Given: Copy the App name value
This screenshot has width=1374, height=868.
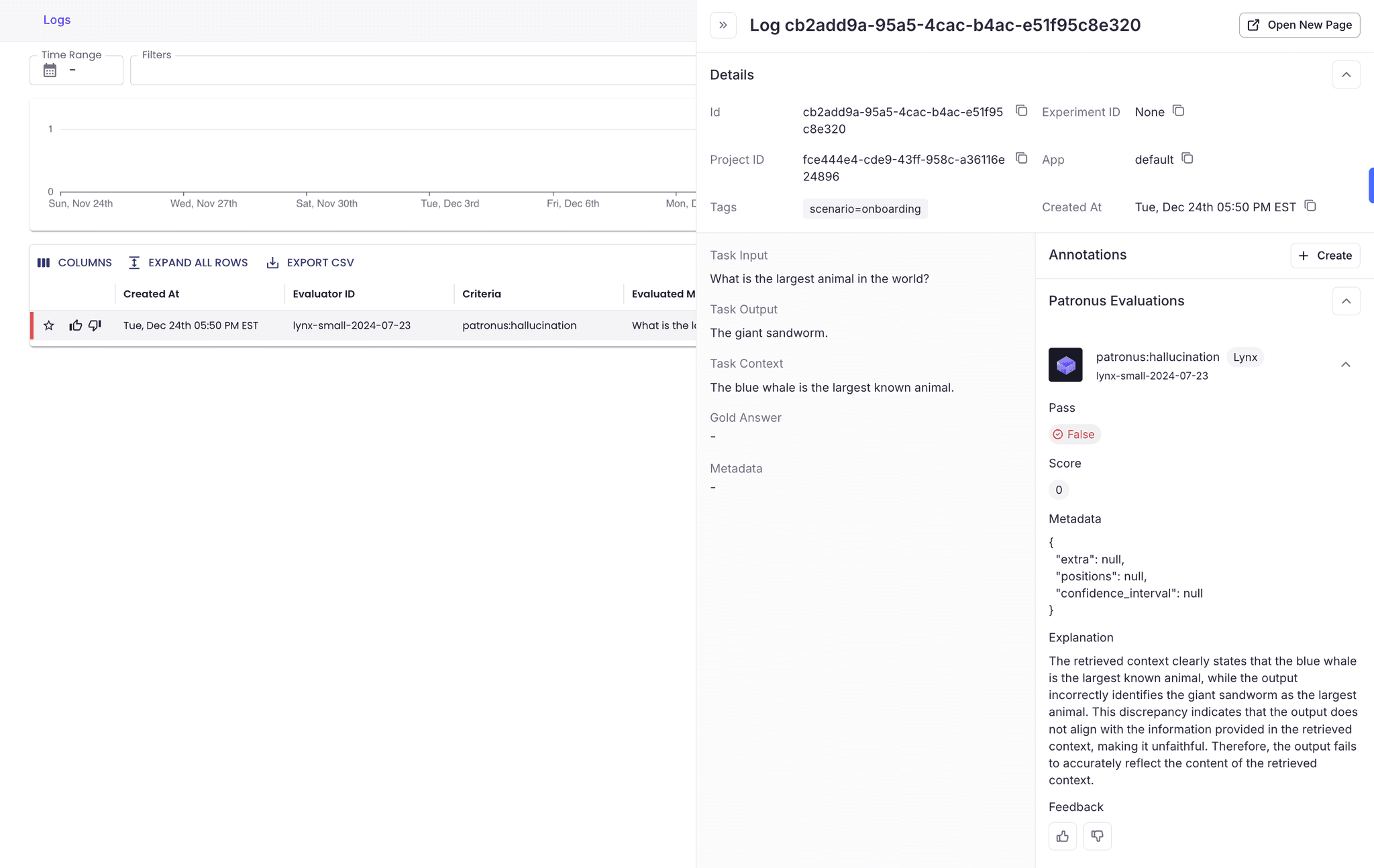Looking at the screenshot, I should coord(1186,158).
